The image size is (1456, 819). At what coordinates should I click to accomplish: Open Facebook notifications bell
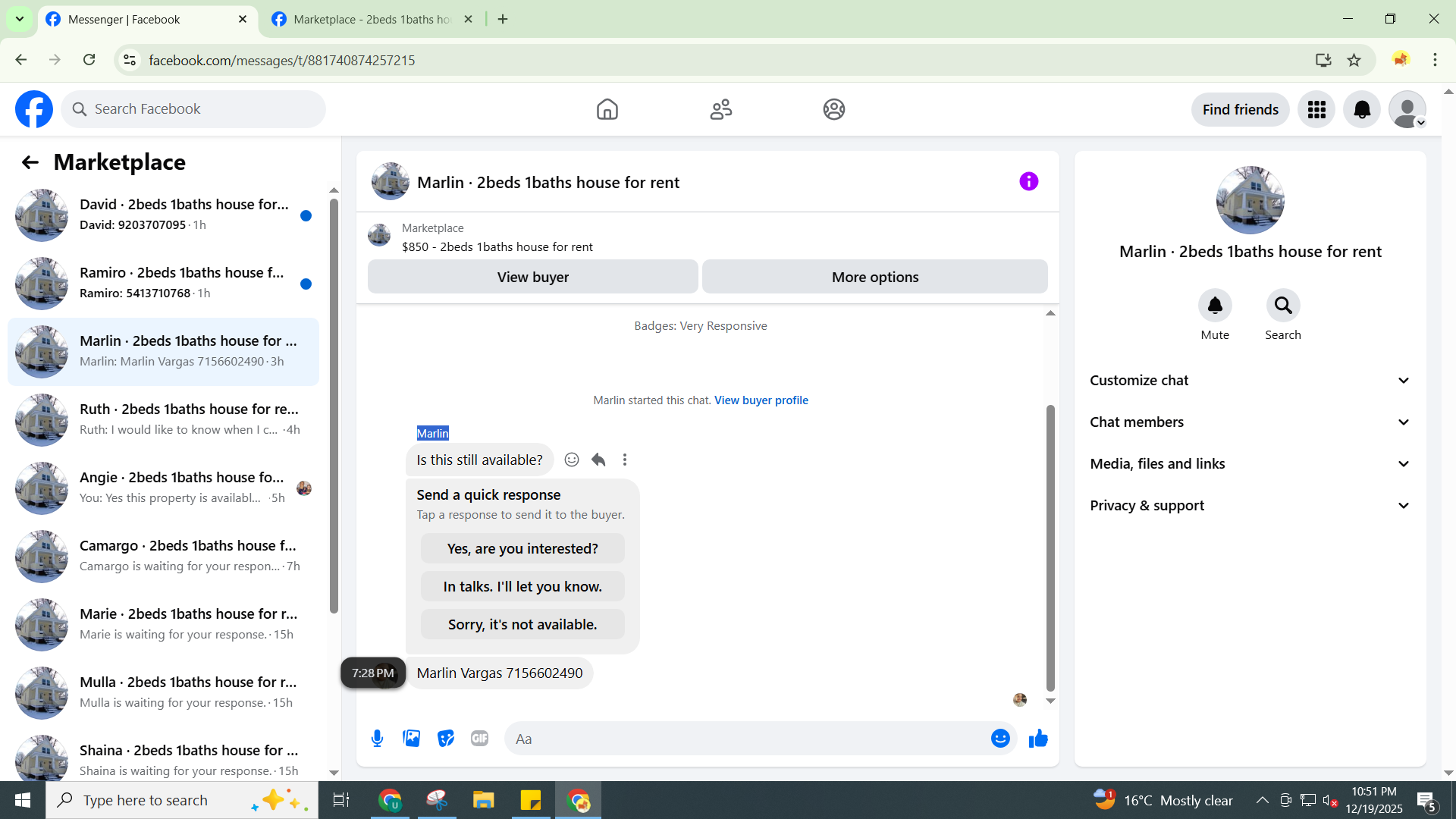point(1362,109)
